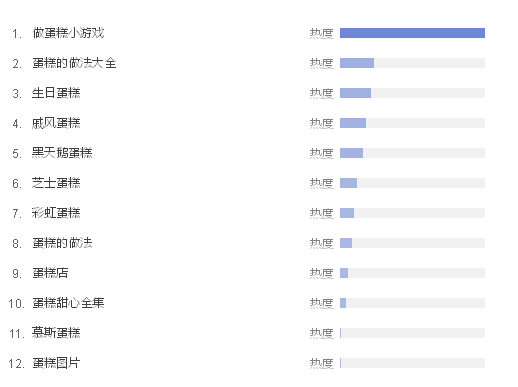Click the heat bar beside 蛋糕的做法大全
This screenshot has width=518, height=387.
(x=412, y=63)
